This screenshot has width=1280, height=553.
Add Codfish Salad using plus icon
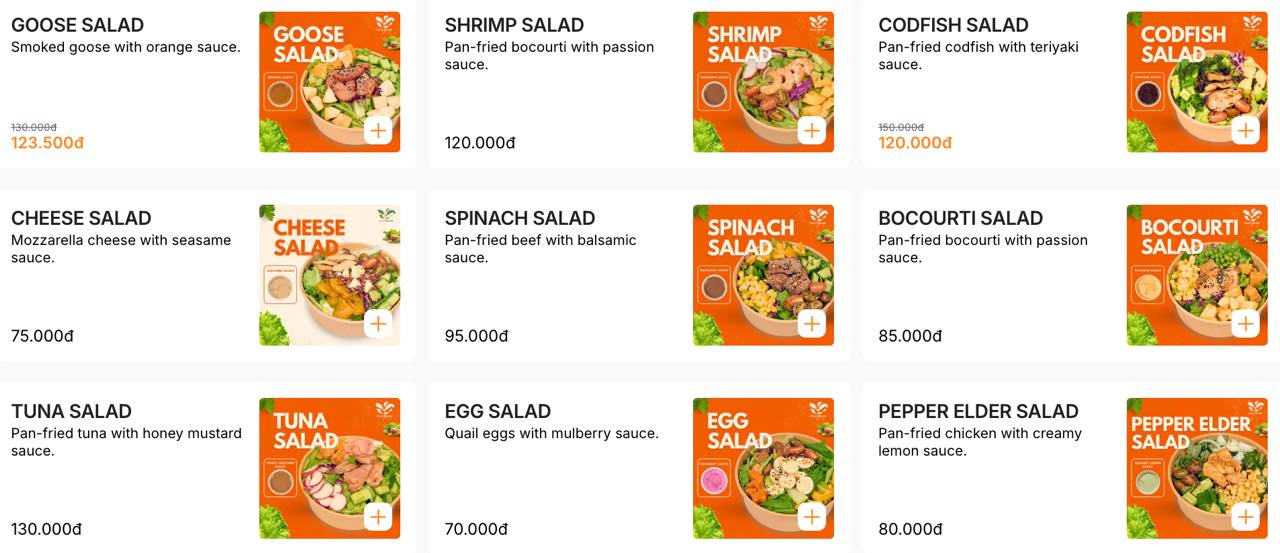(1245, 130)
